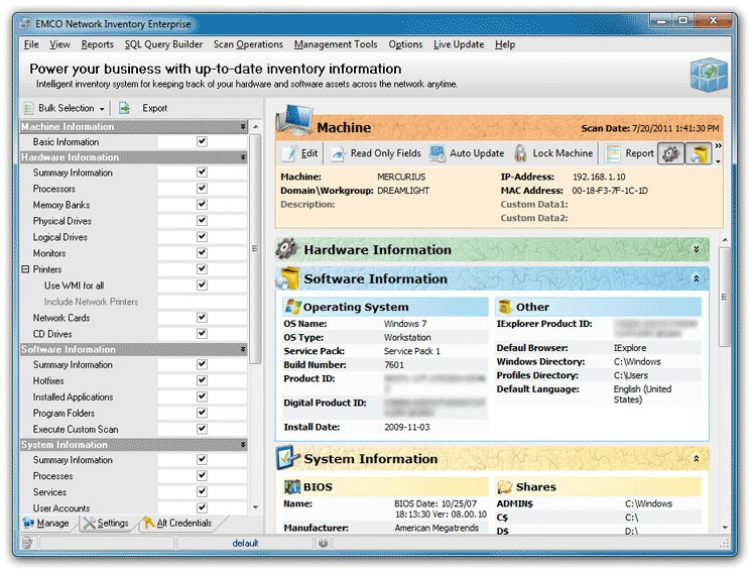Open the Scan Operations menu
This screenshot has height=569, width=750.
tap(248, 44)
